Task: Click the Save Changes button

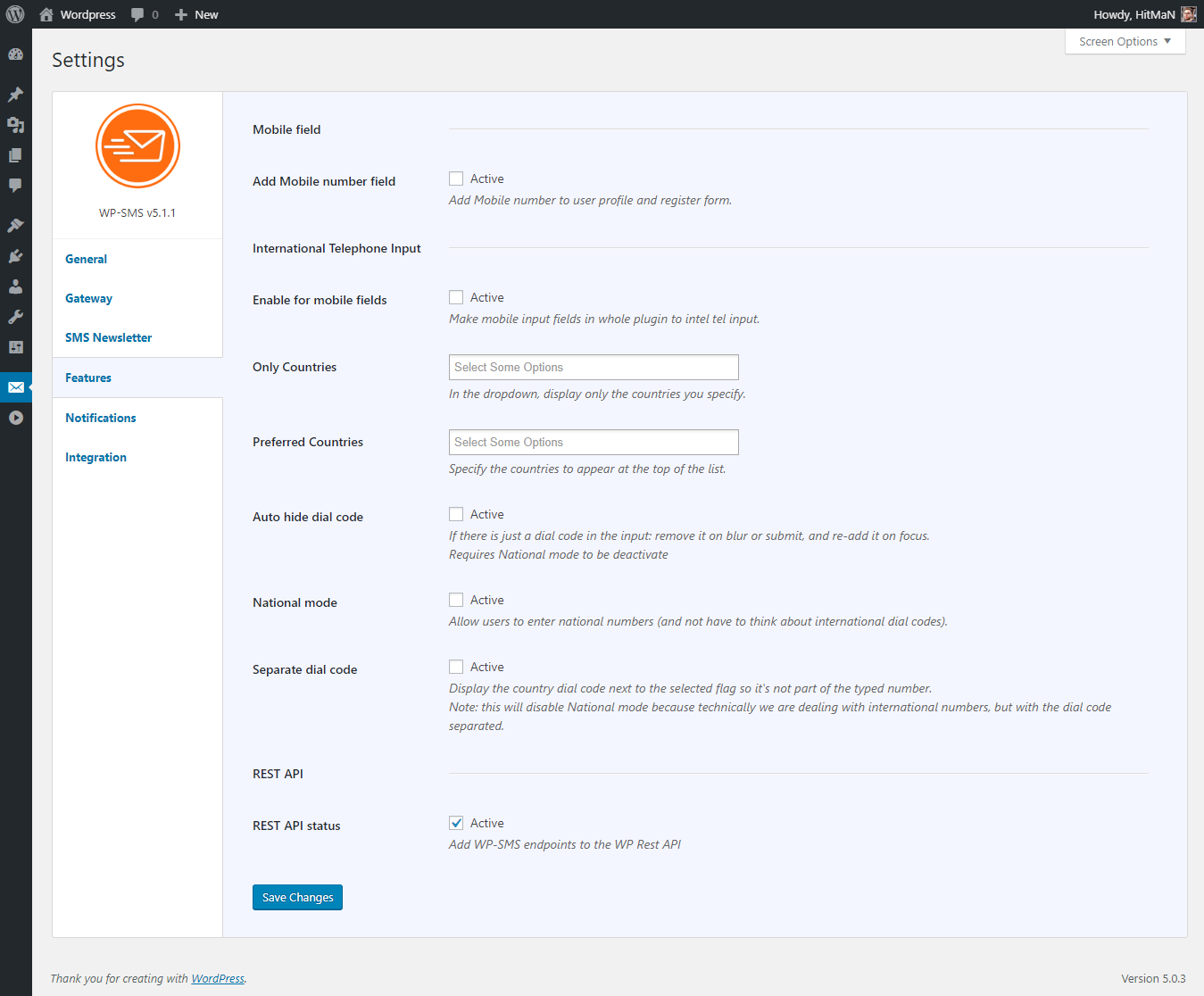Action: coord(297,897)
